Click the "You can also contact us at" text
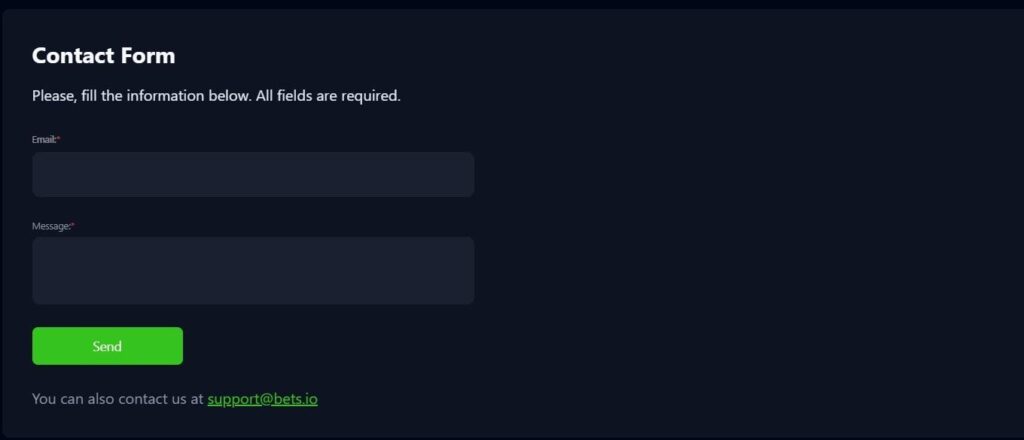This screenshot has height=440, width=1024. pyautogui.click(x=117, y=399)
